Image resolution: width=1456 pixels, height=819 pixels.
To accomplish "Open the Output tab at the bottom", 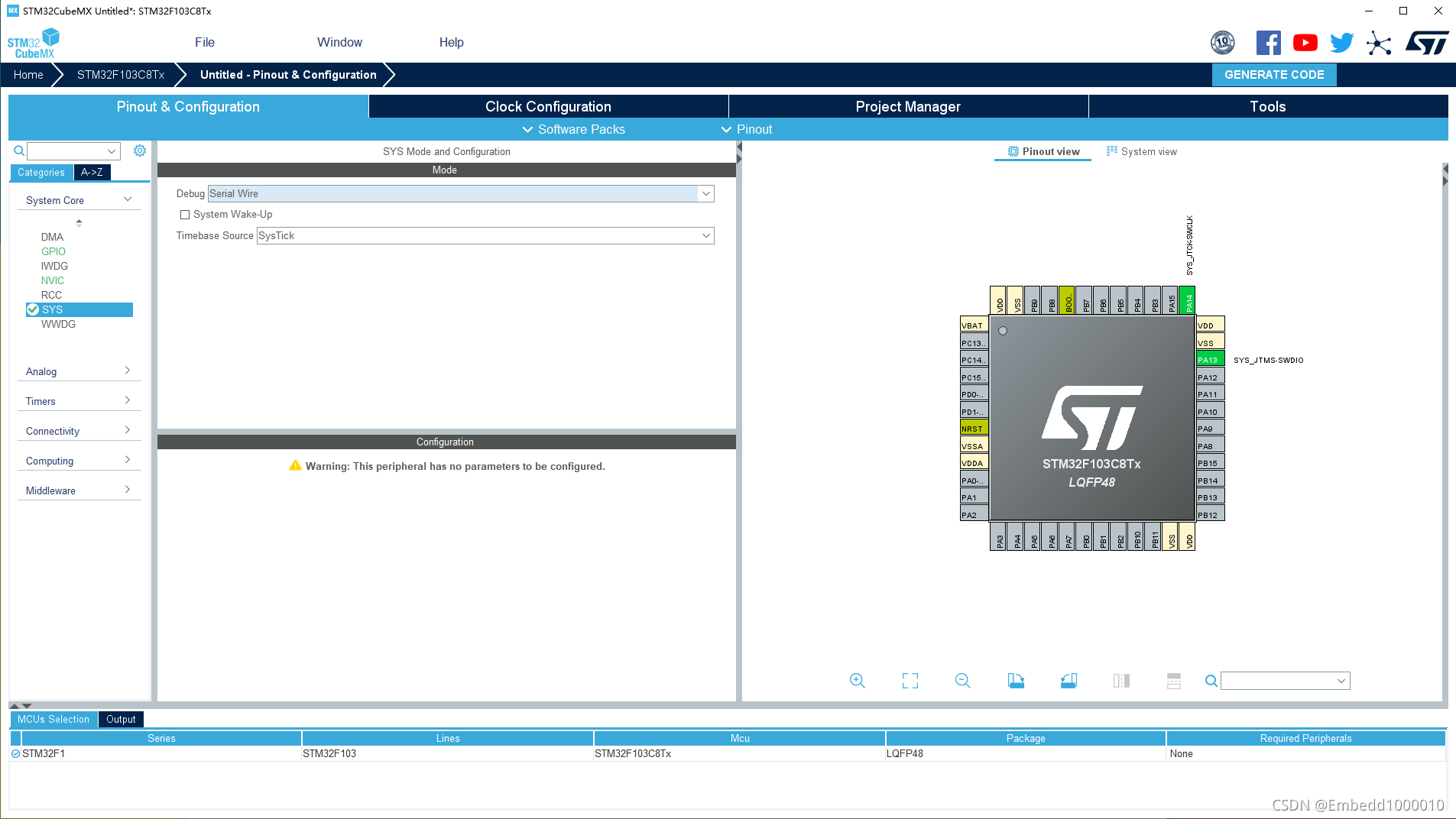I will (121, 719).
